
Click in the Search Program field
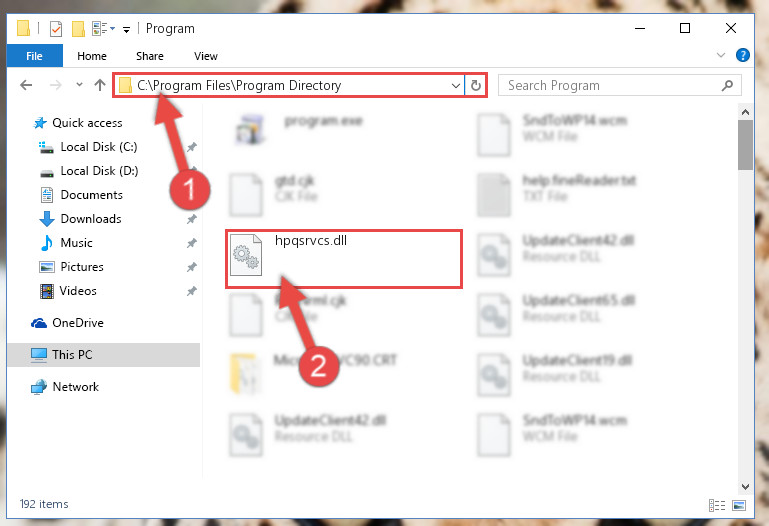tap(610, 85)
